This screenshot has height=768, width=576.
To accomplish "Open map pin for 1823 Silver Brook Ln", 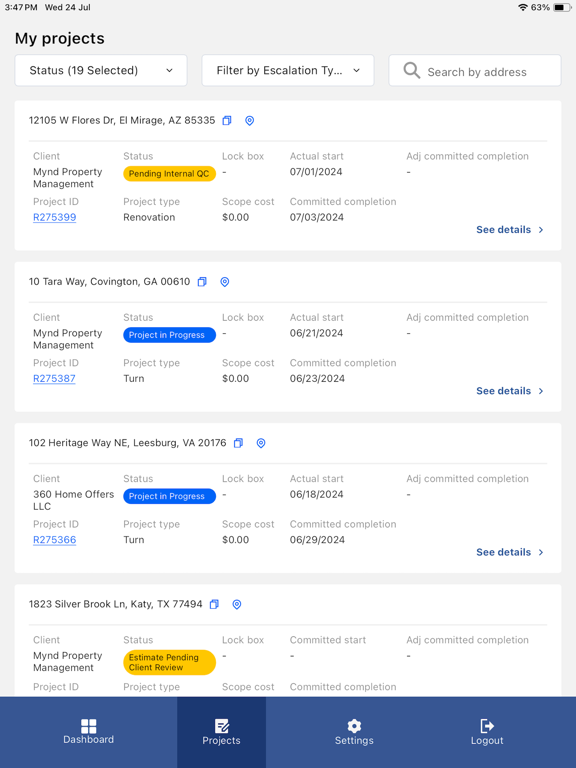I will [237, 604].
